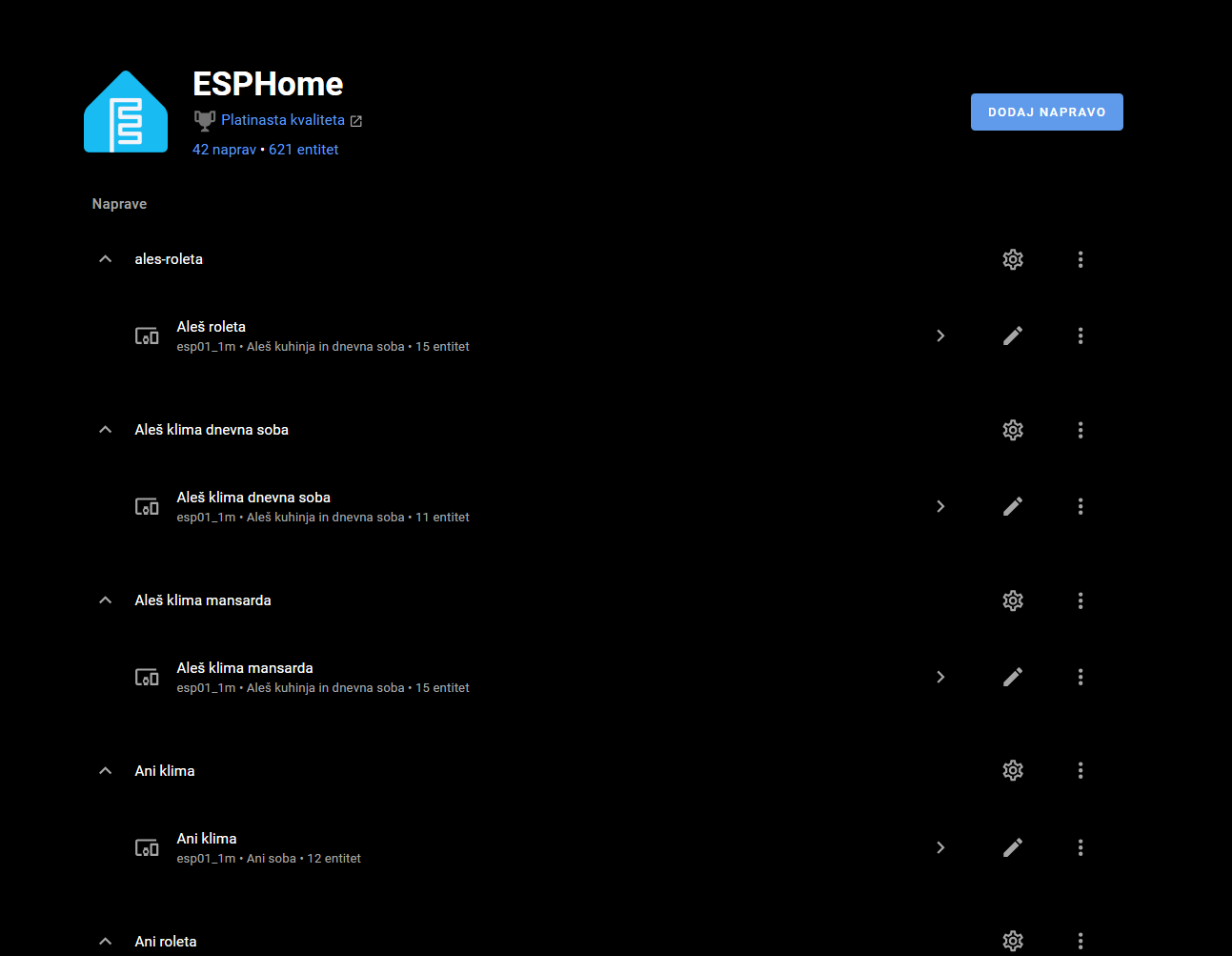Open three-dot menu for ales-roleta entry
Image resolution: width=1232 pixels, height=956 pixels.
pyautogui.click(x=1081, y=259)
